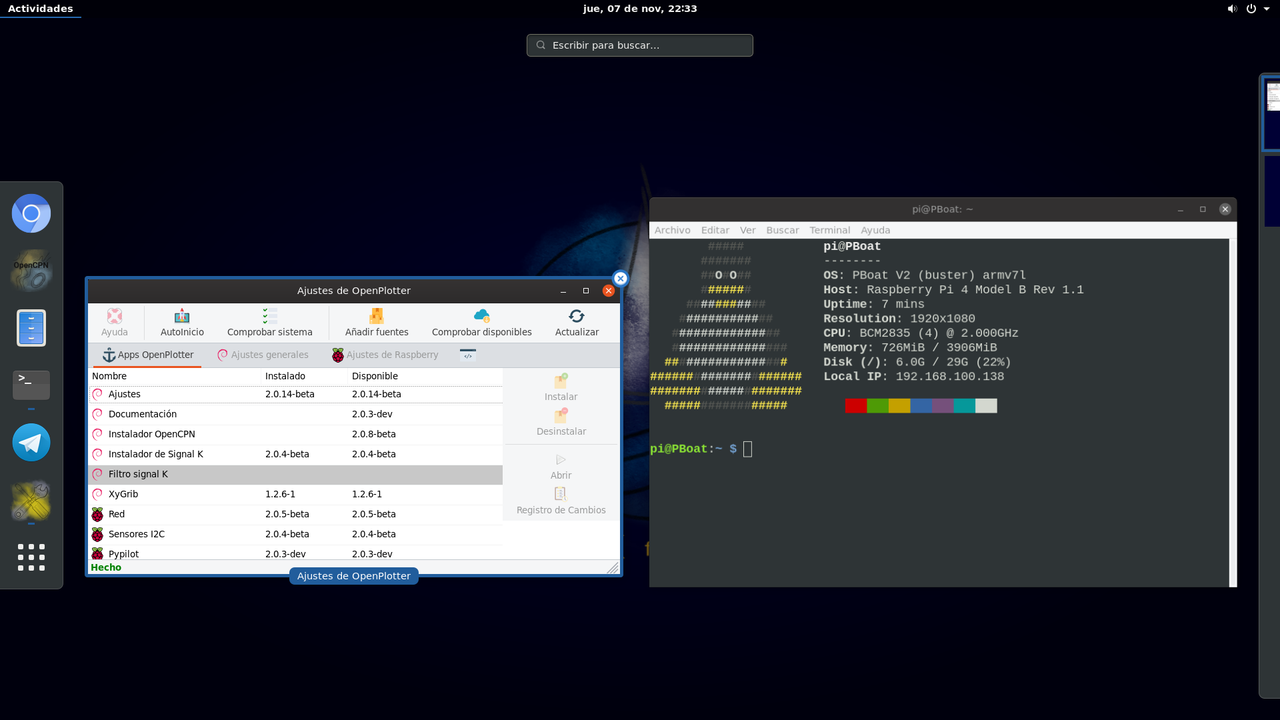Show all applications grid
Image resolution: width=1280 pixels, height=720 pixels.
(x=31, y=557)
